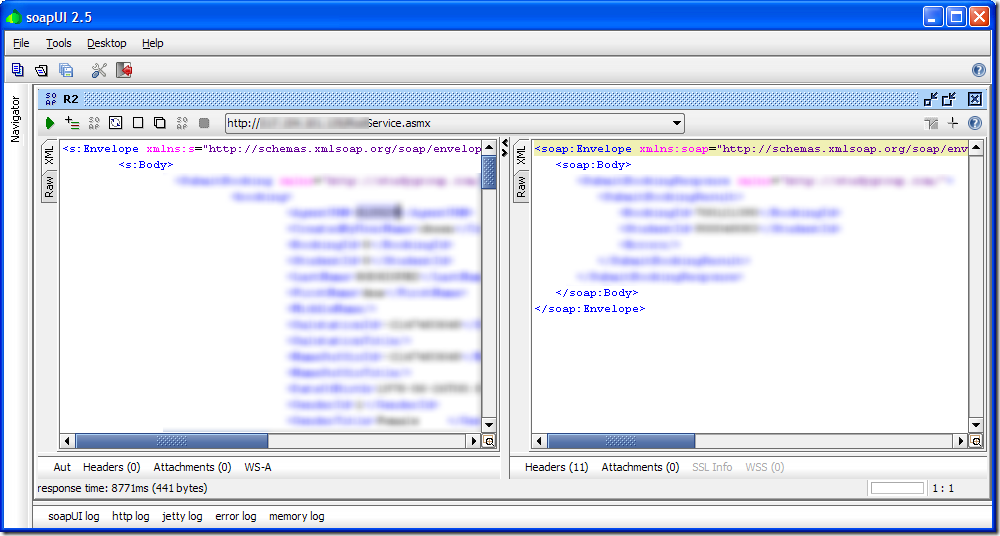Click the Exit soapUI red arrow icon

click(124, 70)
